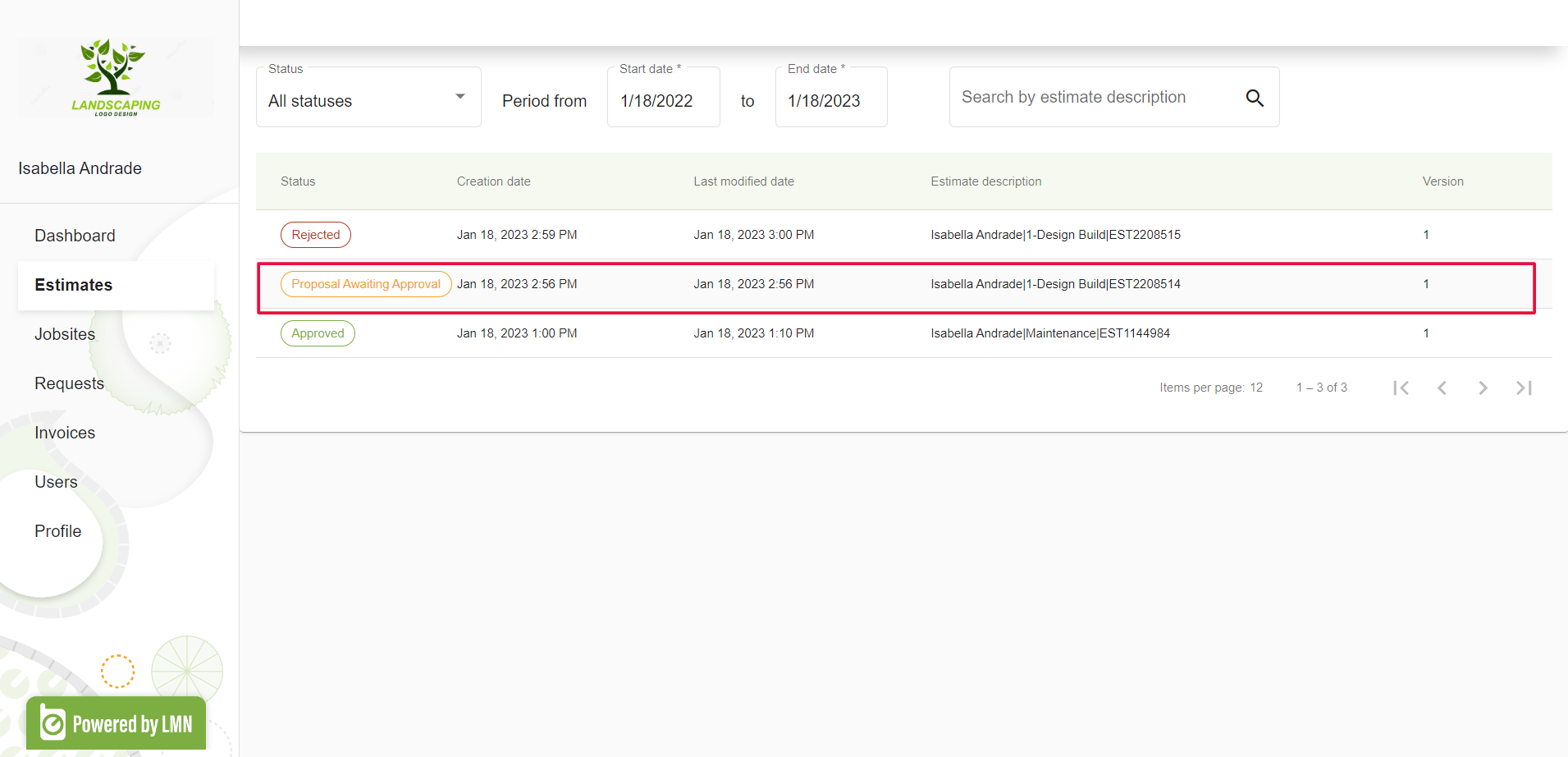Click the Powered by LMN badge
The width and height of the screenshot is (1568, 757).
click(x=116, y=723)
